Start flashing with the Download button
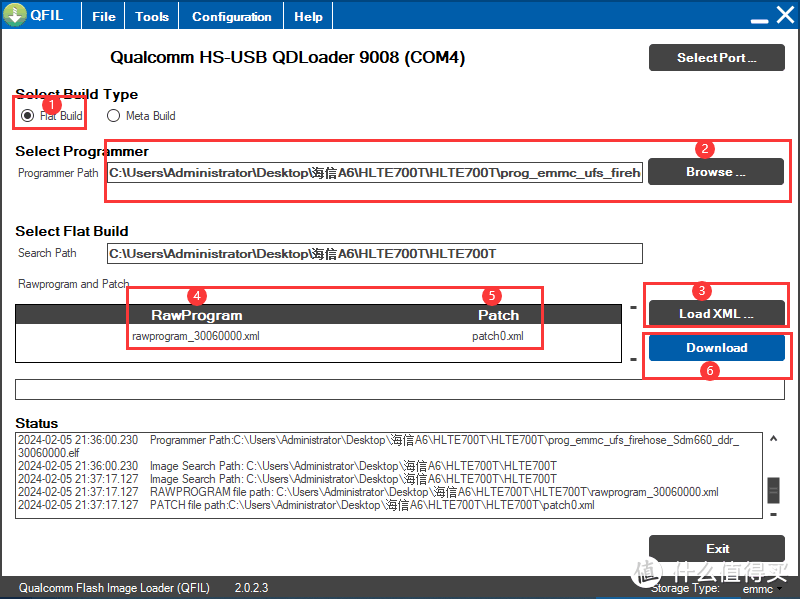The image size is (800, 599). pos(716,348)
